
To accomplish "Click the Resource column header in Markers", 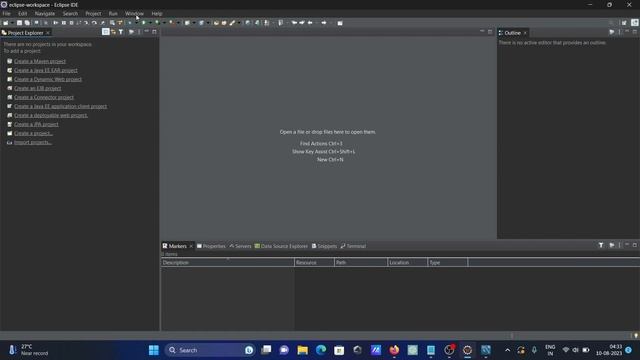I will pyautogui.click(x=314, y=262).
